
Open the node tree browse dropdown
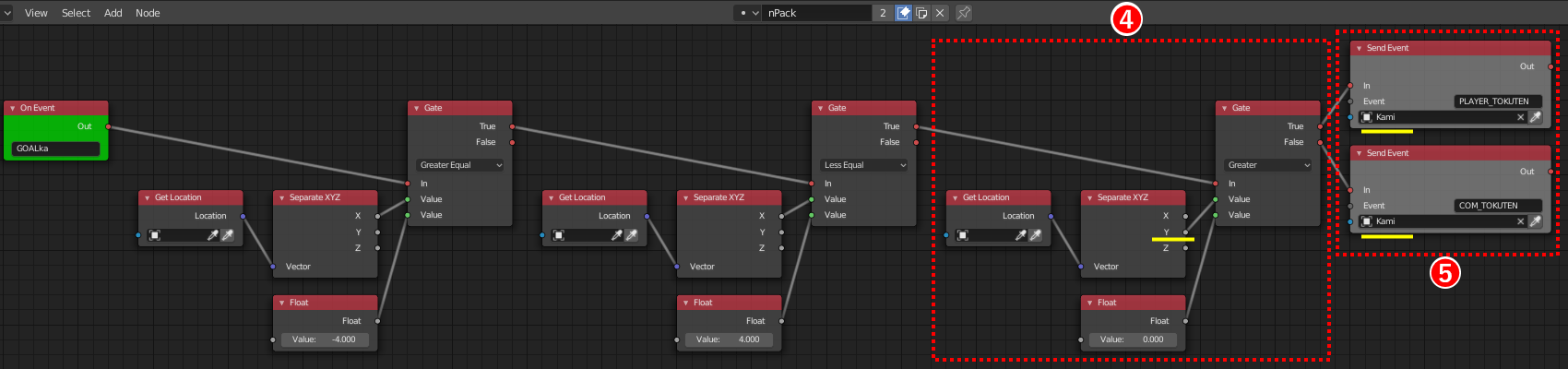pyautogui.click(x=748, y=13)
